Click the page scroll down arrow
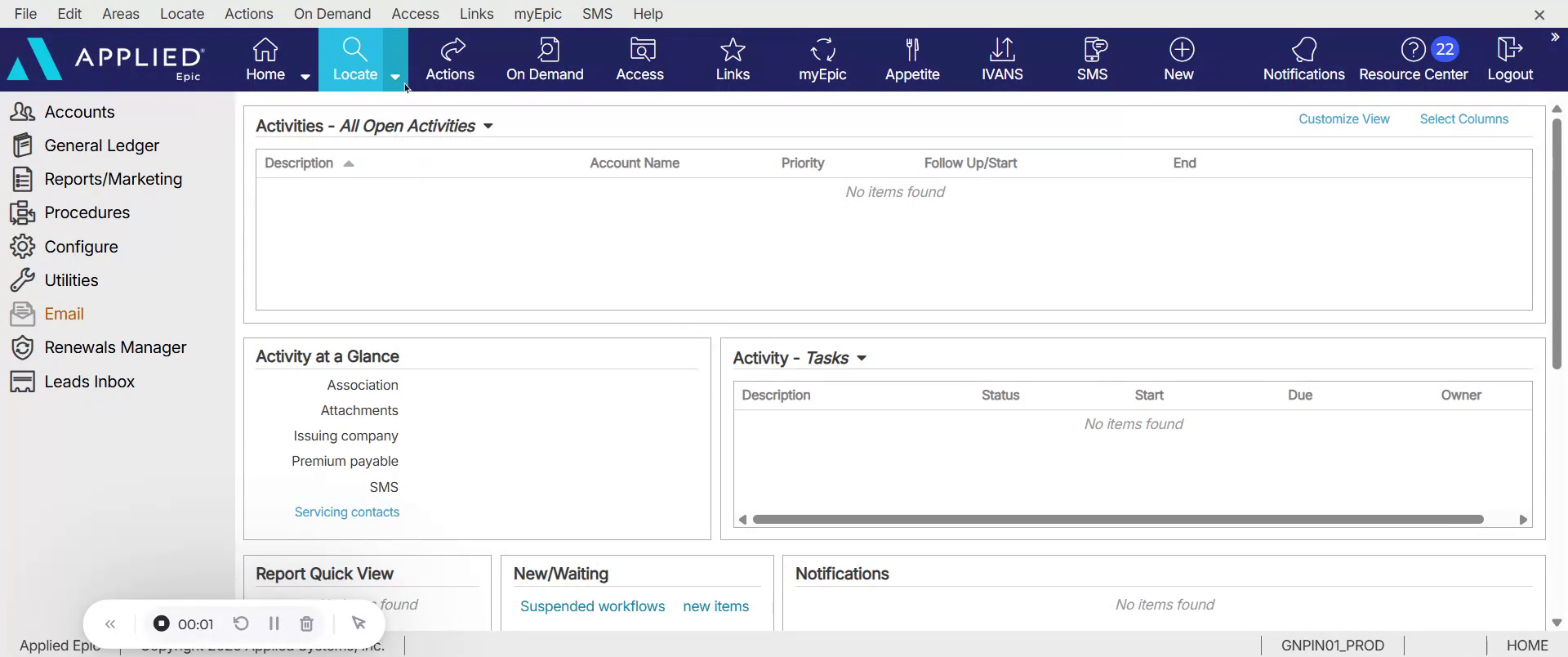The image size is (1568, 657). click(1557, 623)
